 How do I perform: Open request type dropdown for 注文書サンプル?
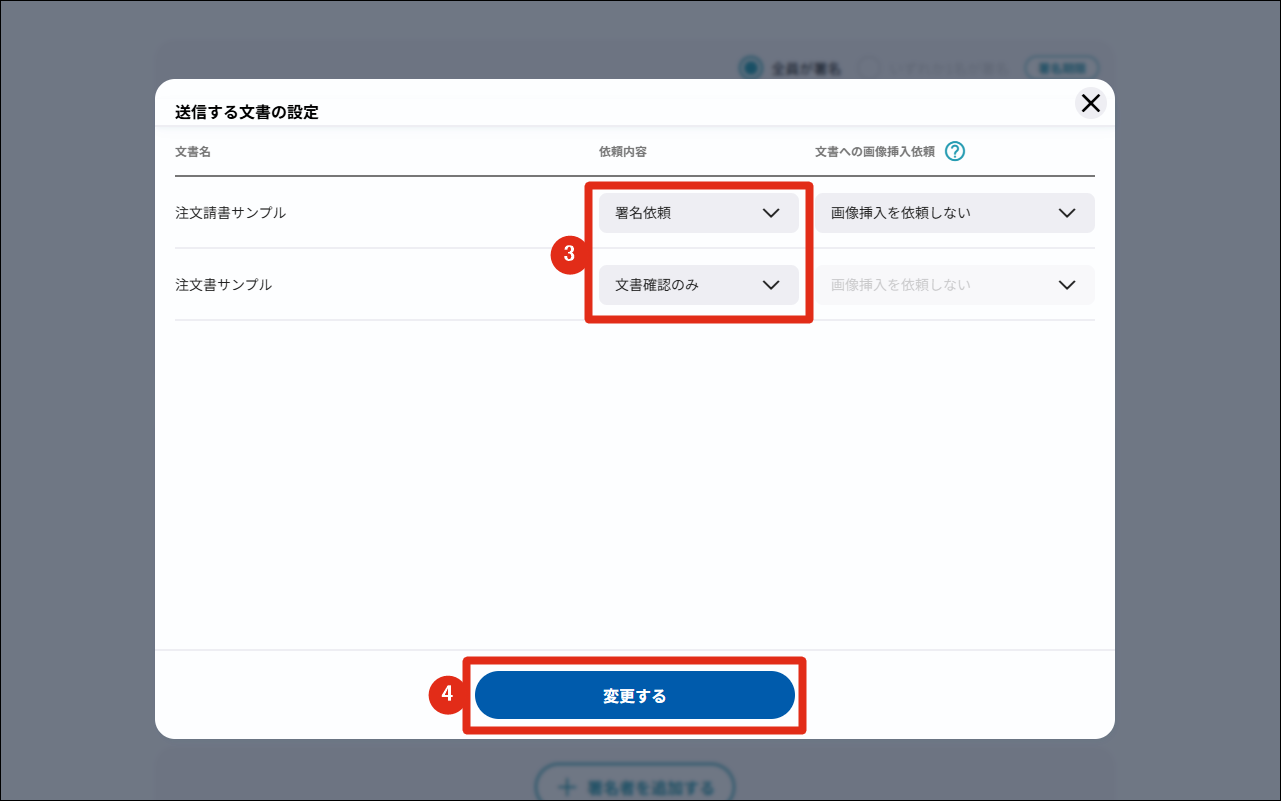(698, 285)
